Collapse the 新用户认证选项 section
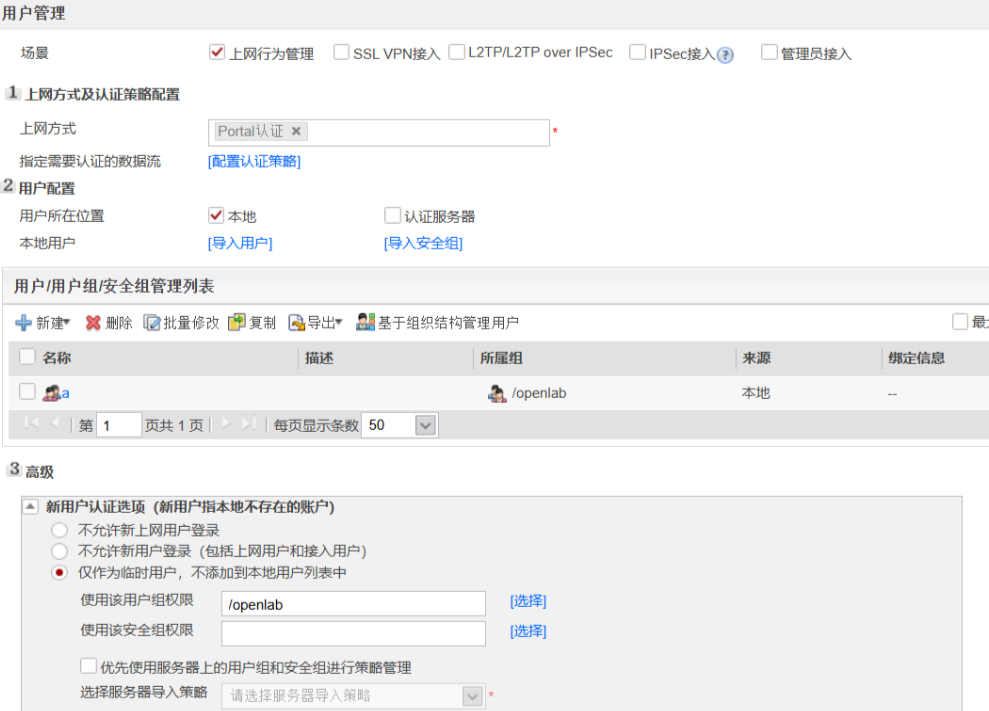 tap(30, 507)
